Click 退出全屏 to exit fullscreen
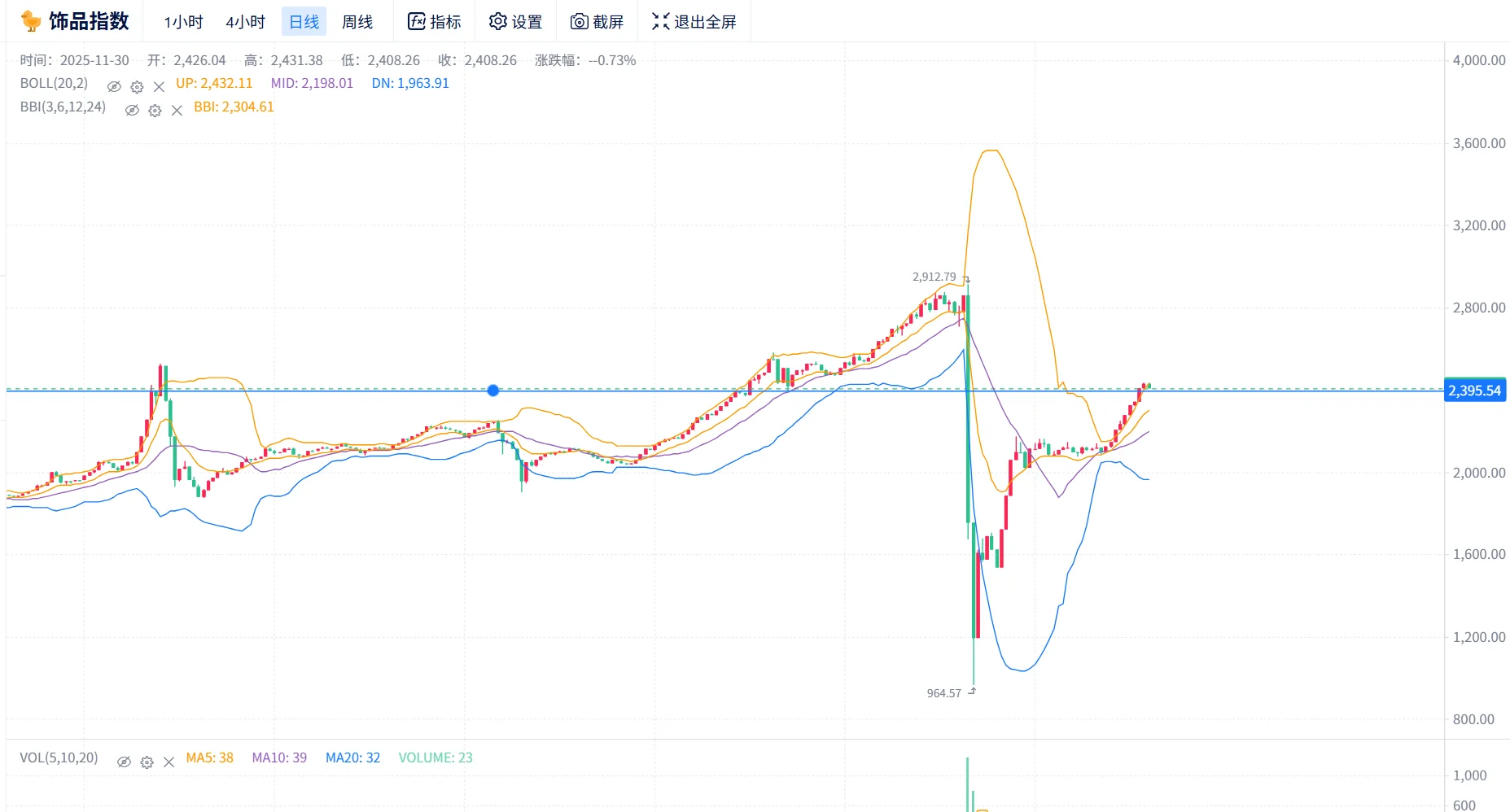The height and width of the screenshot is (812, 1510). point(694,22)
